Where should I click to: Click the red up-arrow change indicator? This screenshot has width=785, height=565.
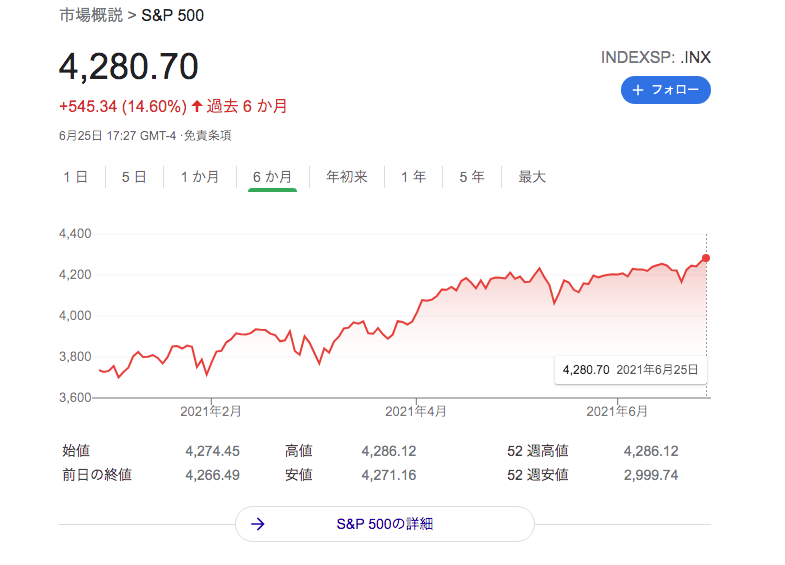(x=197, y=106)
